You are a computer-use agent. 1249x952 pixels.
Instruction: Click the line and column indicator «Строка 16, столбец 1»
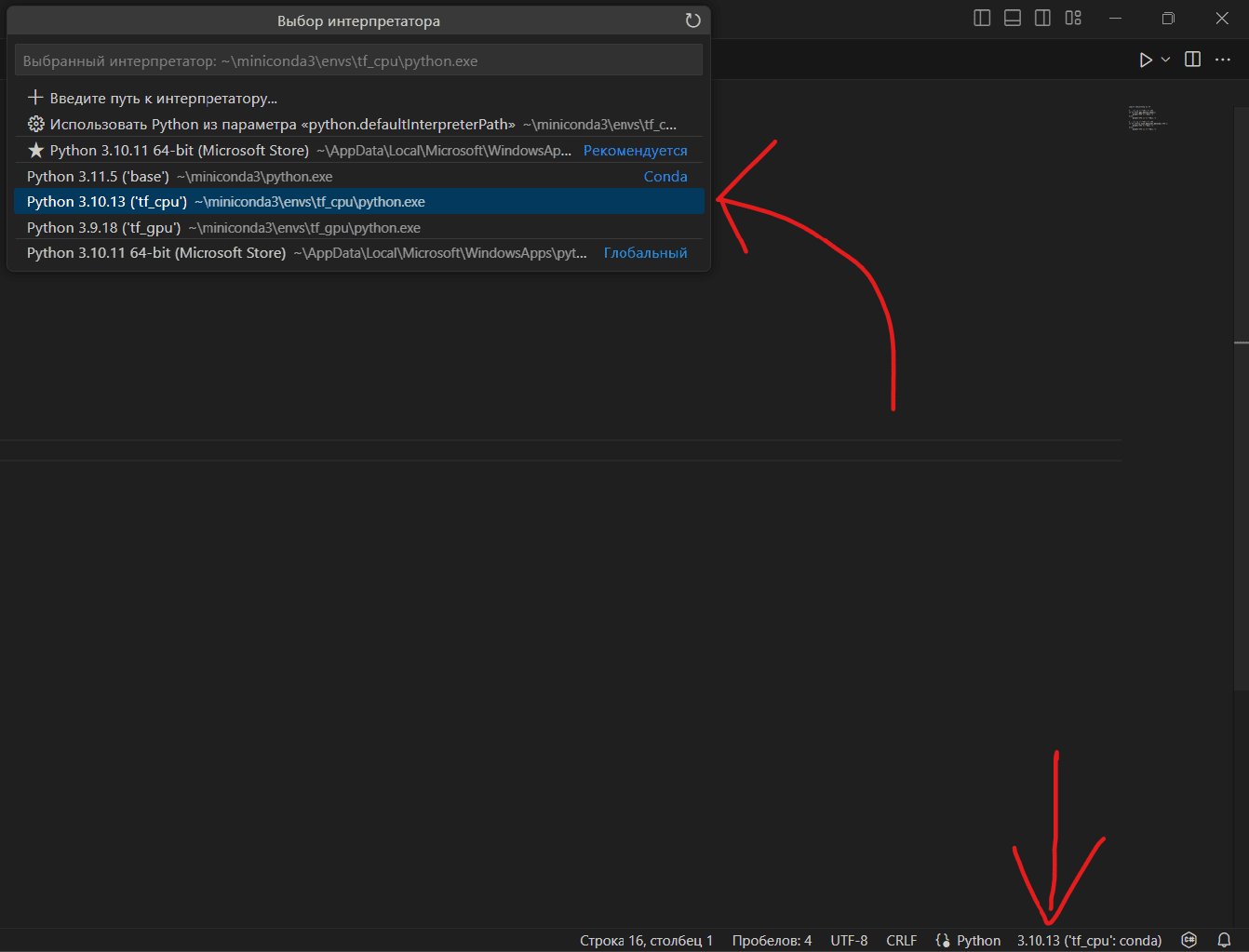[646, 940]
